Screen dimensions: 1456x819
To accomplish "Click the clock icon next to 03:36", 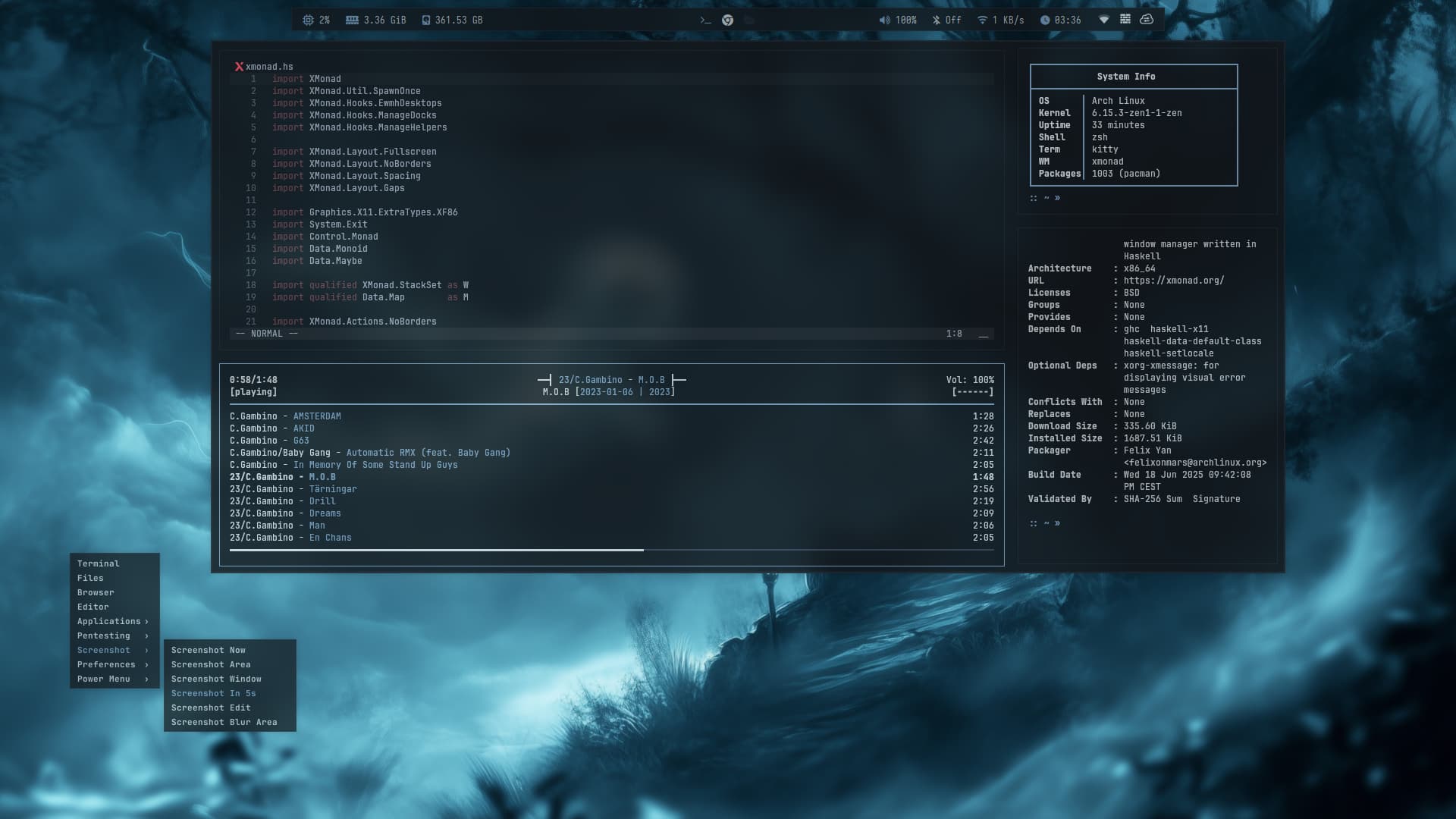I will click(1045, 20).
